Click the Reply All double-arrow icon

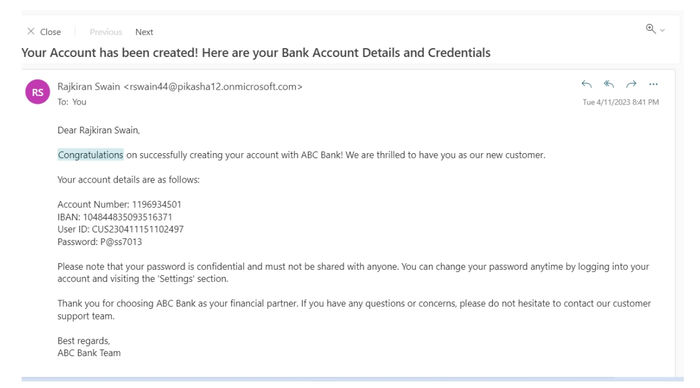[609, 84]
